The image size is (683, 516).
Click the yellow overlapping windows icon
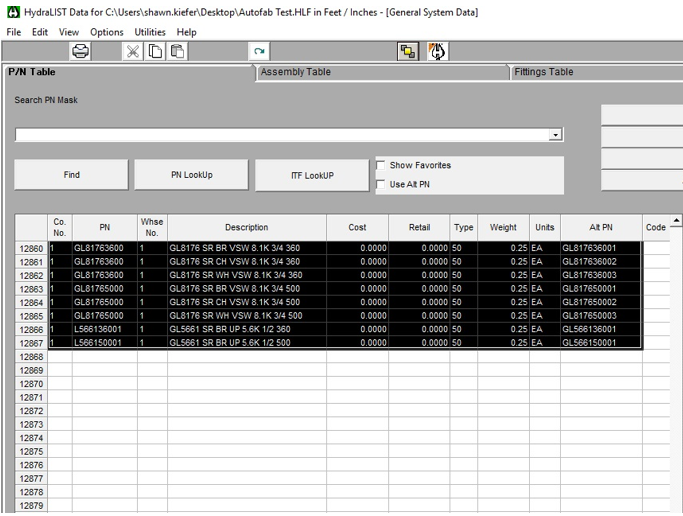408,51
